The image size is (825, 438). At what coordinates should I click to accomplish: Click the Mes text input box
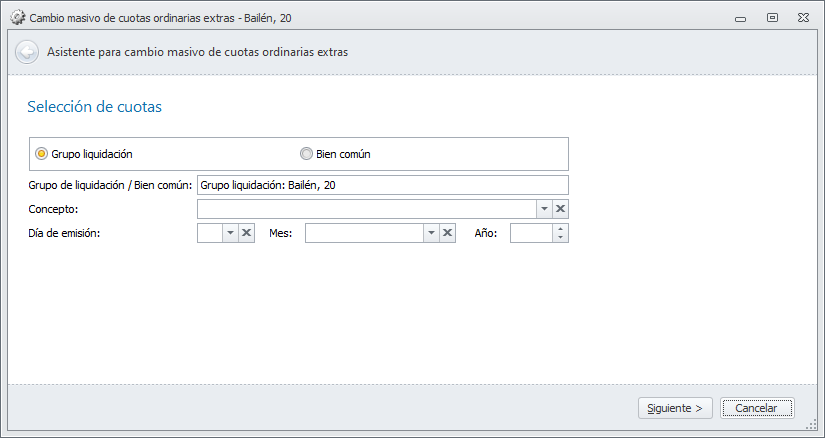click(x=364, y=233)
